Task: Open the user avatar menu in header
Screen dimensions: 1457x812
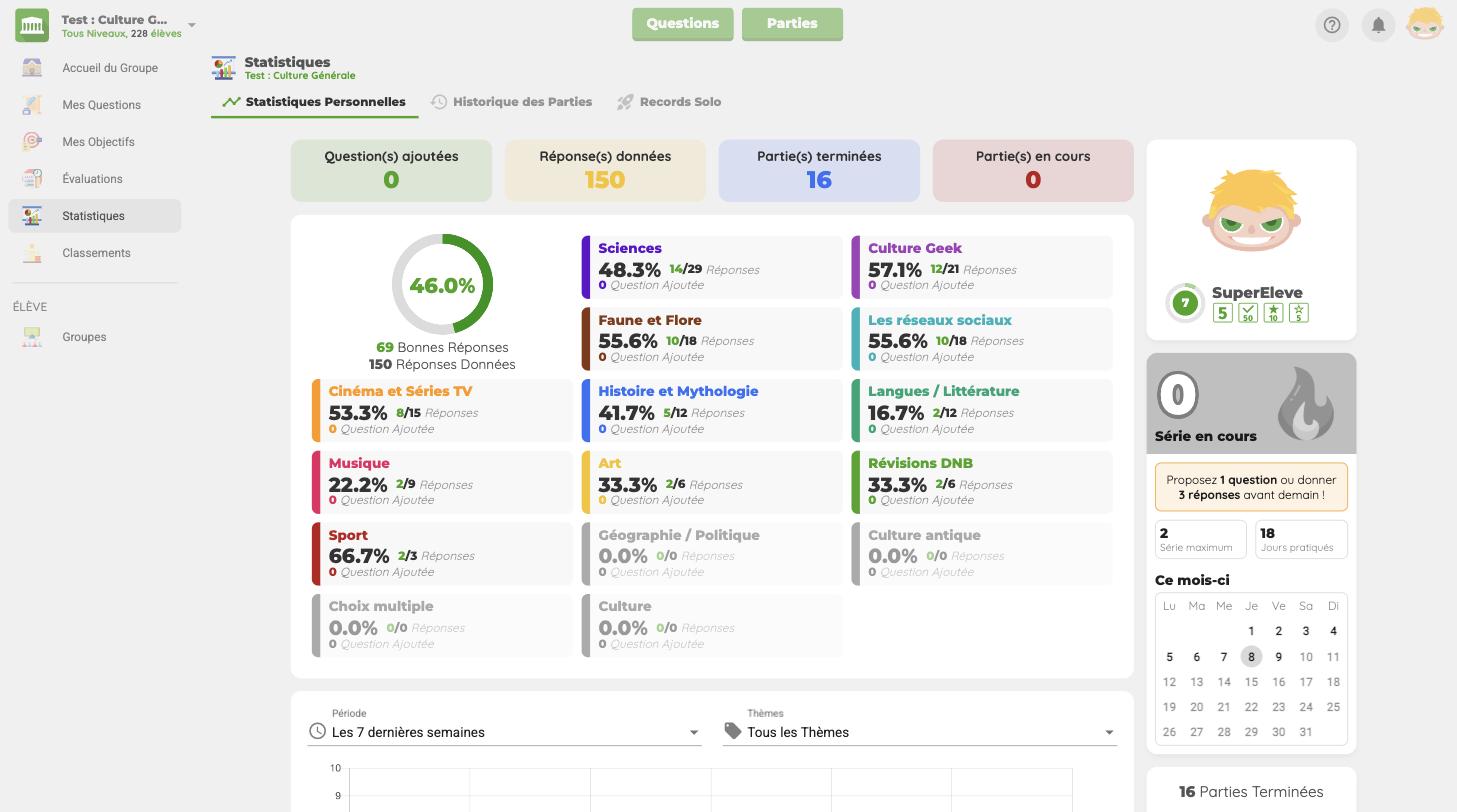Action: click(1425, 25)
